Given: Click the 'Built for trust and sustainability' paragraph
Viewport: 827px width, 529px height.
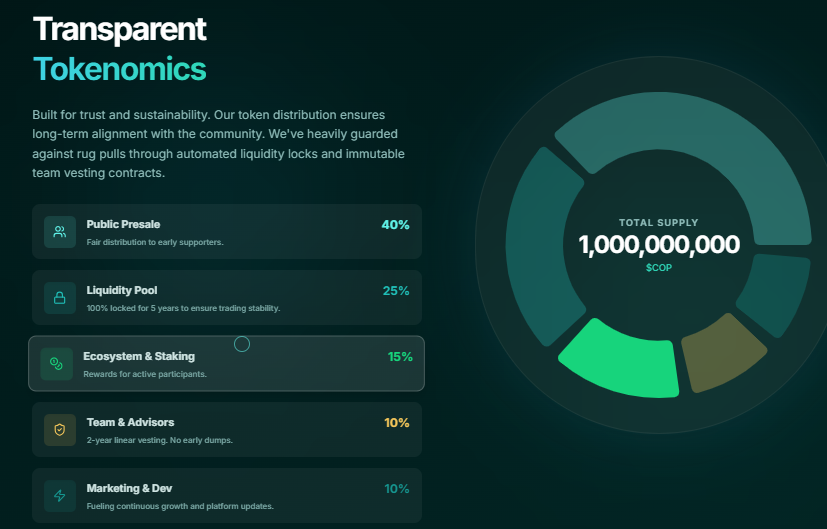Looking at the screenshot, I should pyautogui.click(x=218, y=144).
